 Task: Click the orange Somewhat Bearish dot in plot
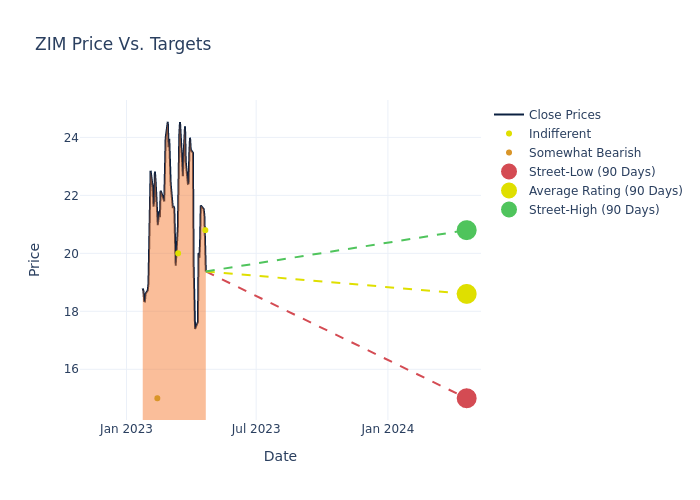coord(157,398)
